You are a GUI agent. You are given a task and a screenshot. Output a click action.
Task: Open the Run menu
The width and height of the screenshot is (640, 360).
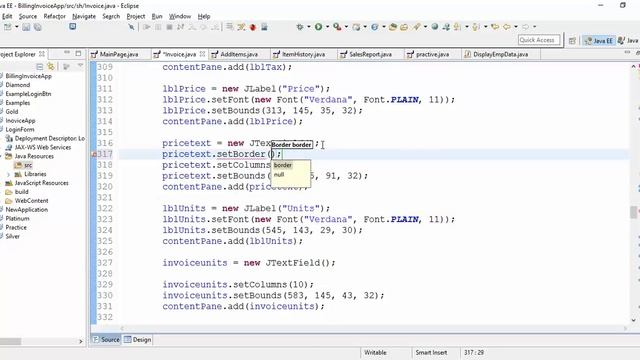pos(157,16)
